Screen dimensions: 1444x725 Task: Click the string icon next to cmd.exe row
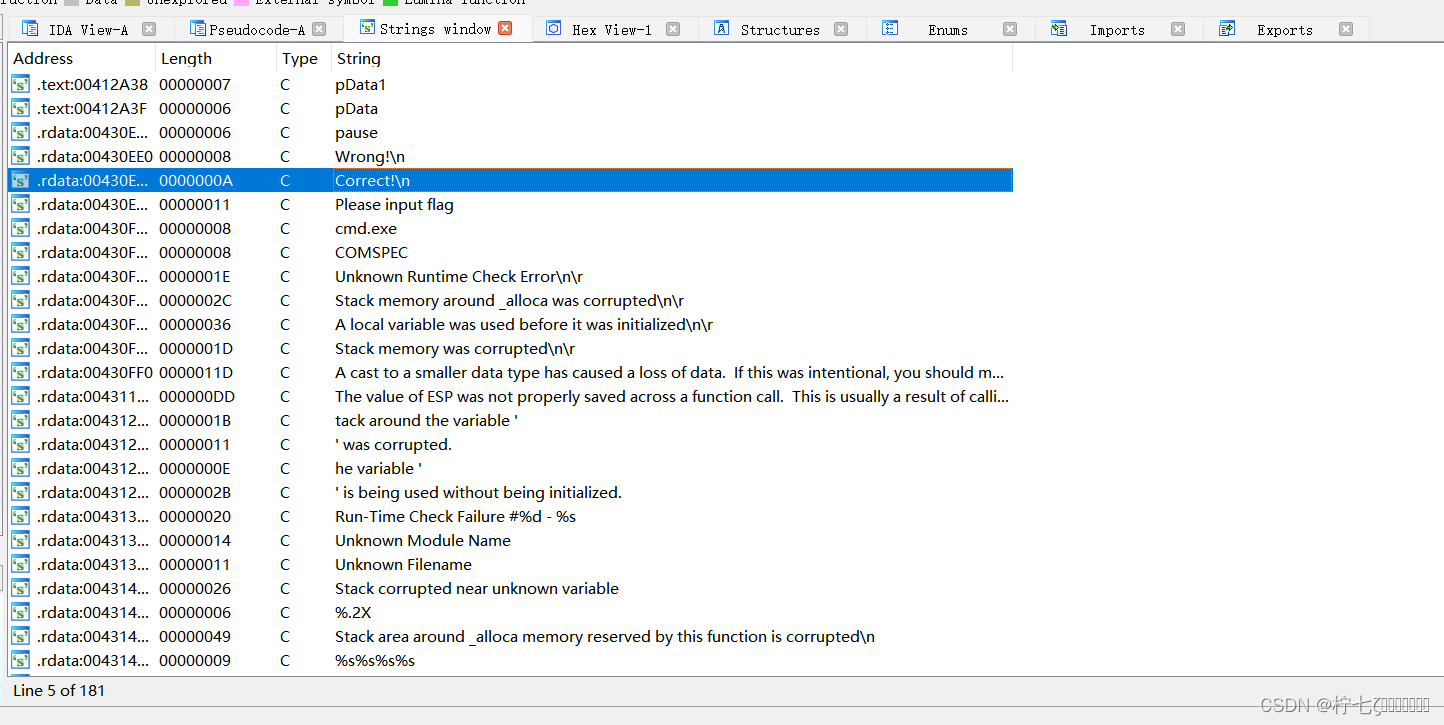[20, 228]
